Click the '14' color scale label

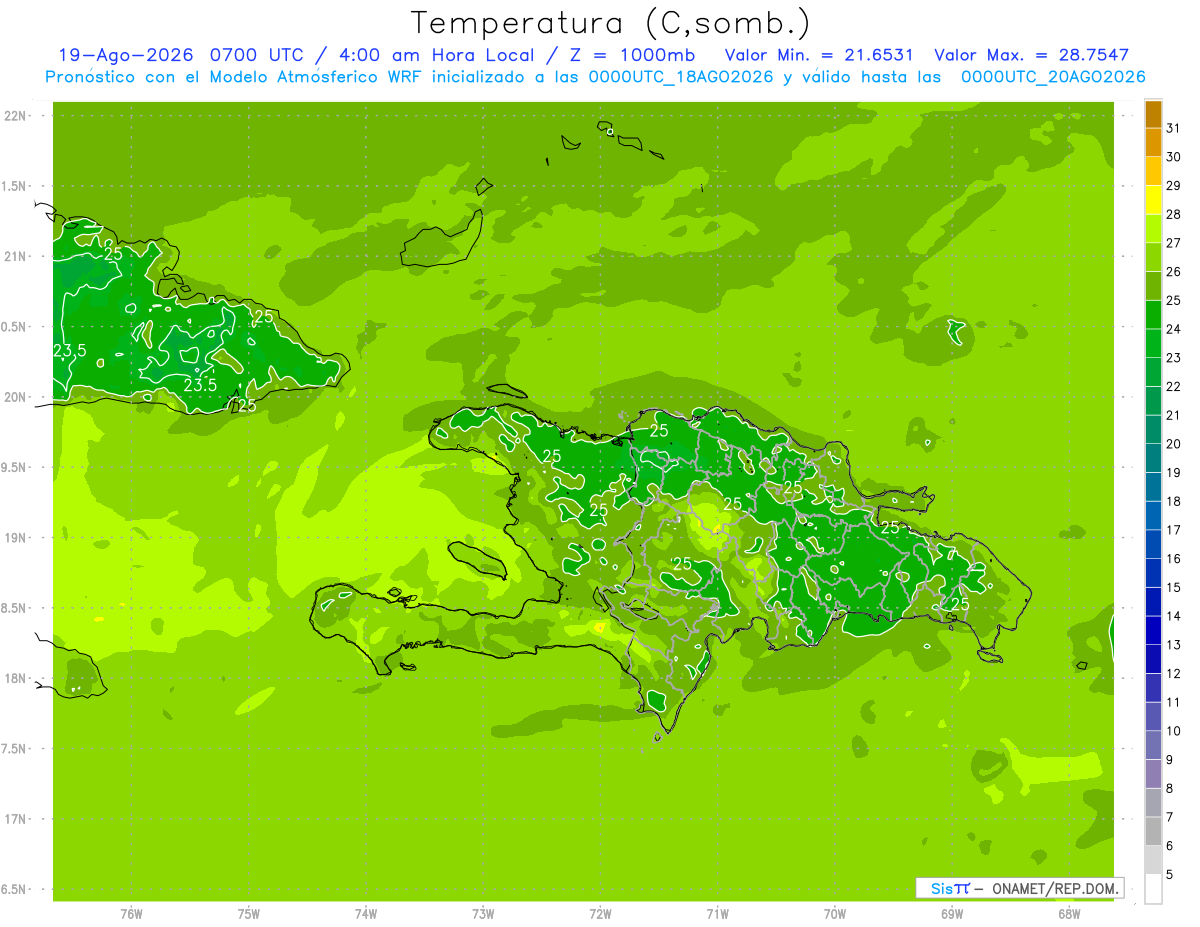[x=1174, y=616]
